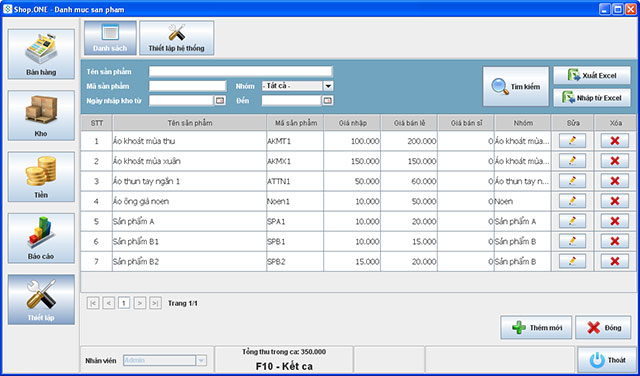Click the page number 1 box
Viewport: 640px width, 376px height.
124,303
